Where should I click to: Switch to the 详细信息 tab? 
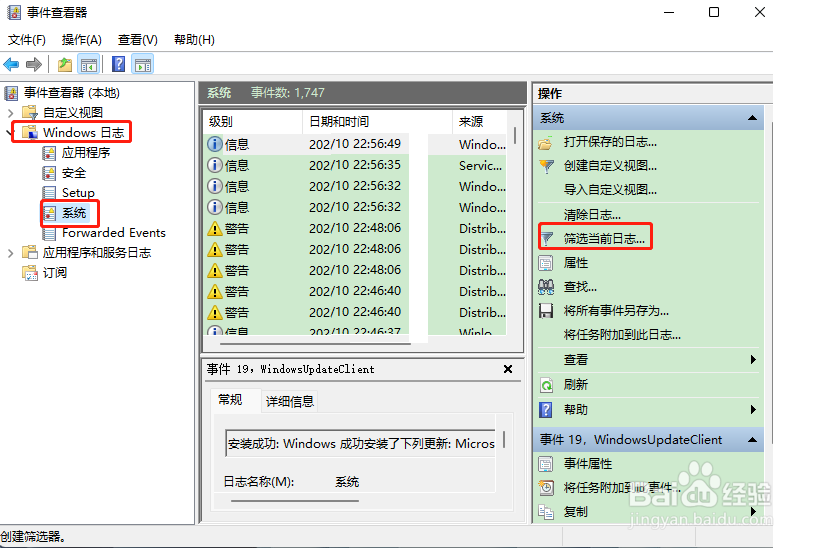(290, 402)
